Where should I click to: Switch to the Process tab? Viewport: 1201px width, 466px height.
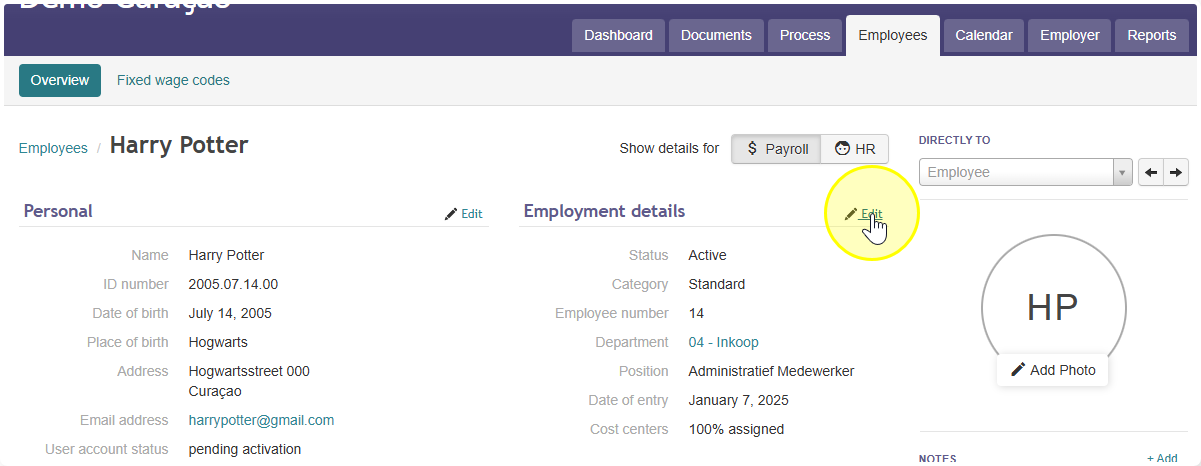point(805,35)
